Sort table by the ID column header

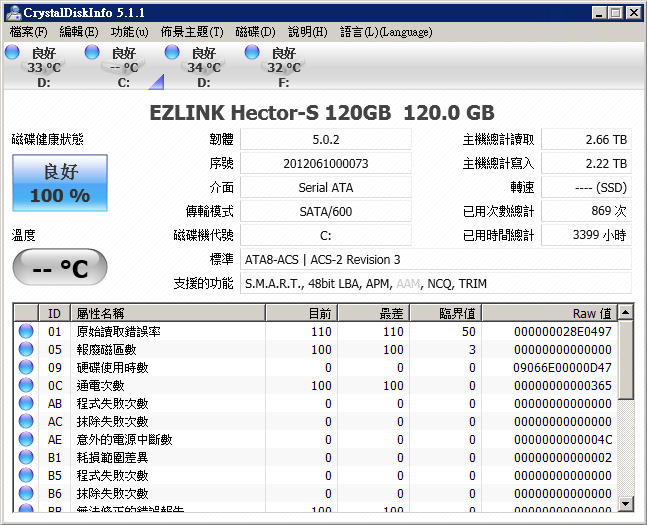54,313
